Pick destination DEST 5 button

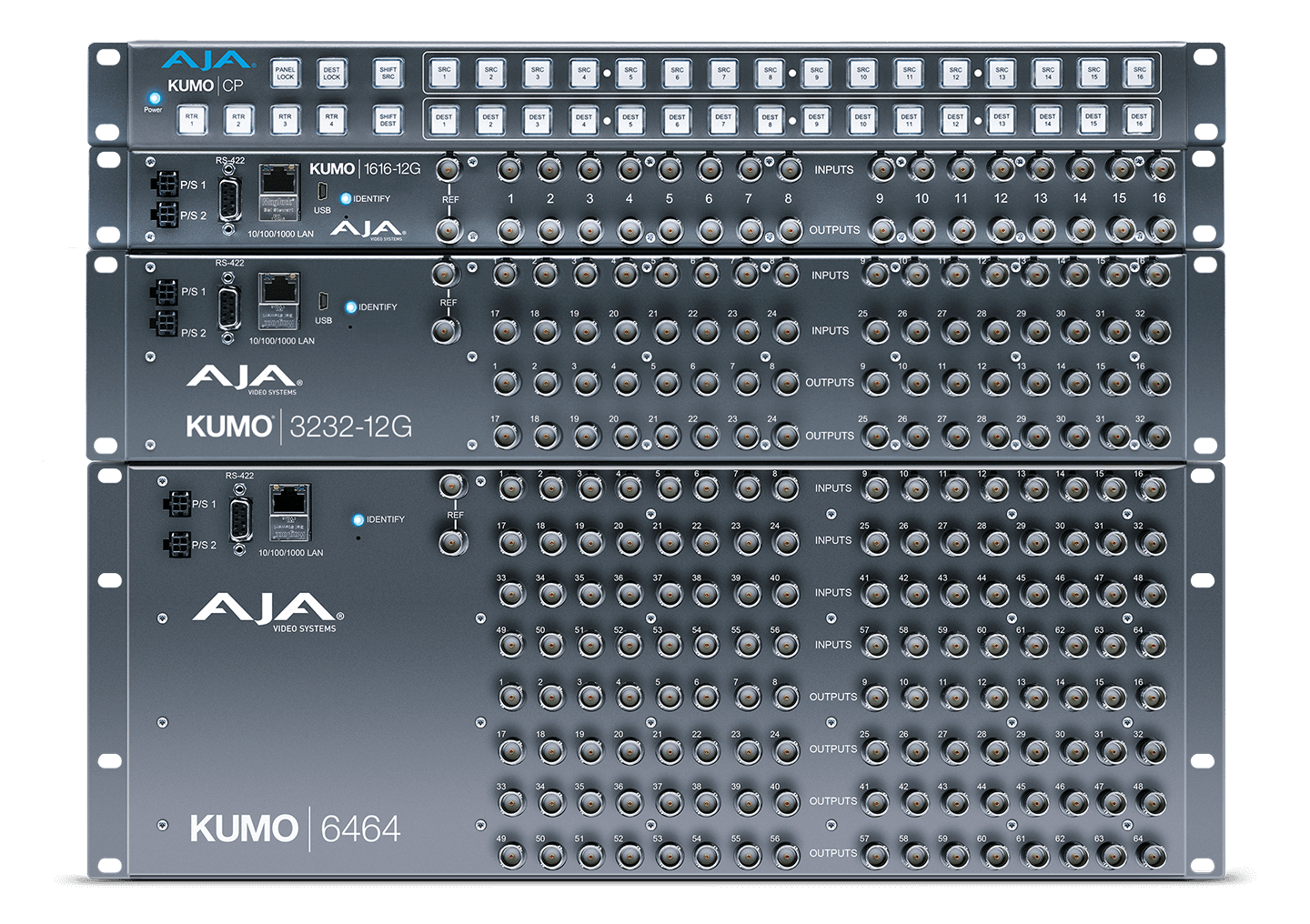point(630,120)
